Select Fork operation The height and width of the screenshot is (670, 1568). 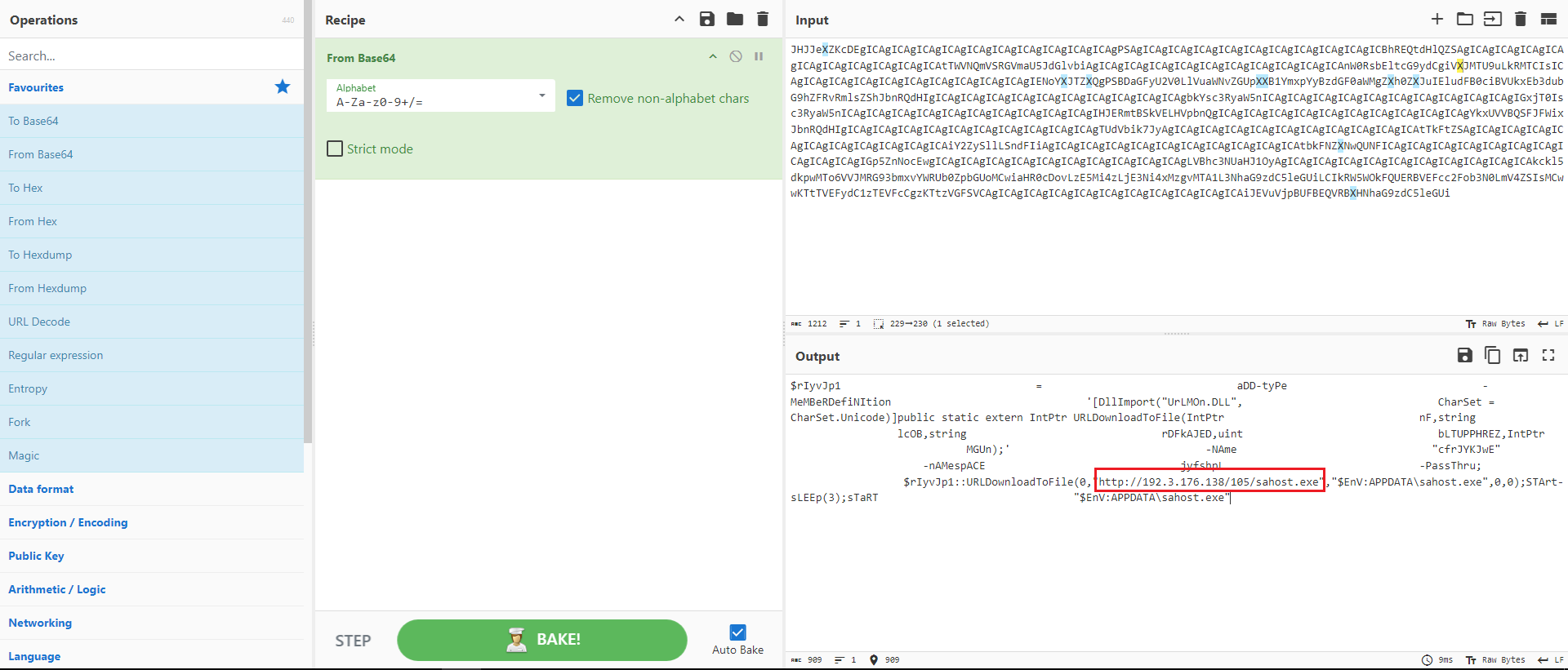click(152, 422)
